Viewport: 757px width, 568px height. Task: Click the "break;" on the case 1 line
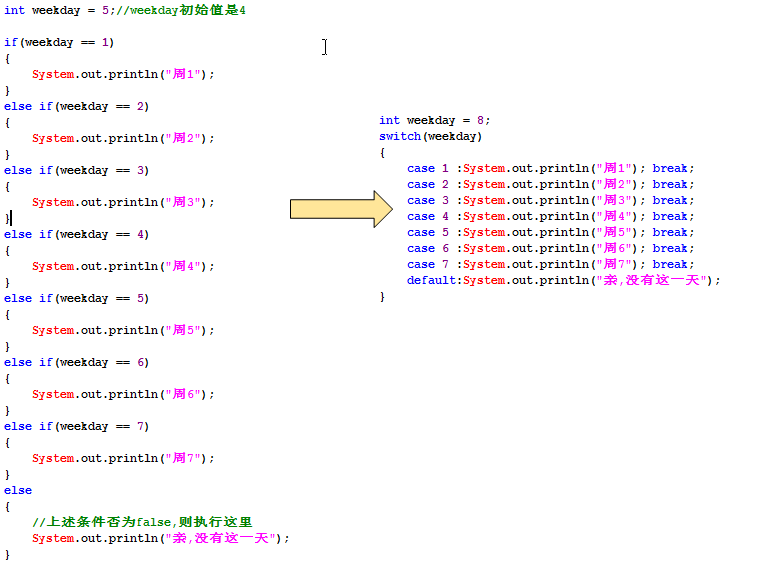tap(673, 168)
